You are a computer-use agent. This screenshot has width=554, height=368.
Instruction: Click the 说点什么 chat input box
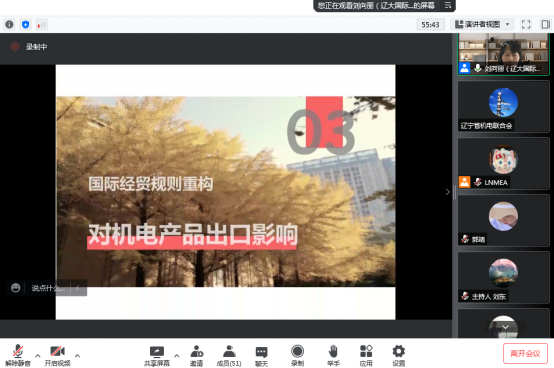click(48, 288)
